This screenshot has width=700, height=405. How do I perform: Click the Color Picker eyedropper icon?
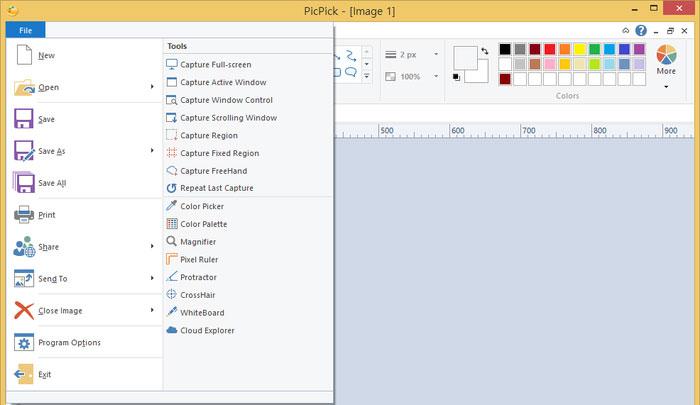point(171,206)
